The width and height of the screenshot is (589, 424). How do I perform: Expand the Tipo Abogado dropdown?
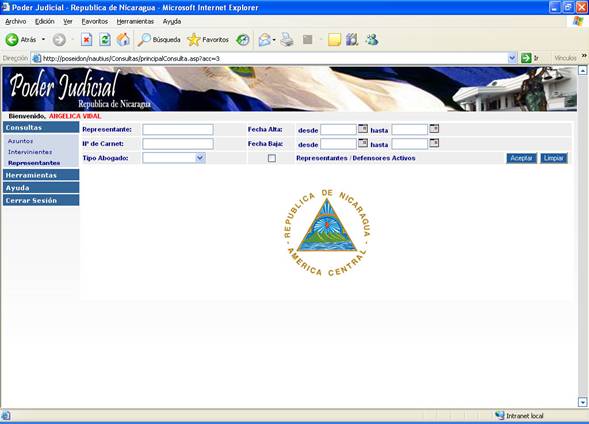click(x=200, y=158)
